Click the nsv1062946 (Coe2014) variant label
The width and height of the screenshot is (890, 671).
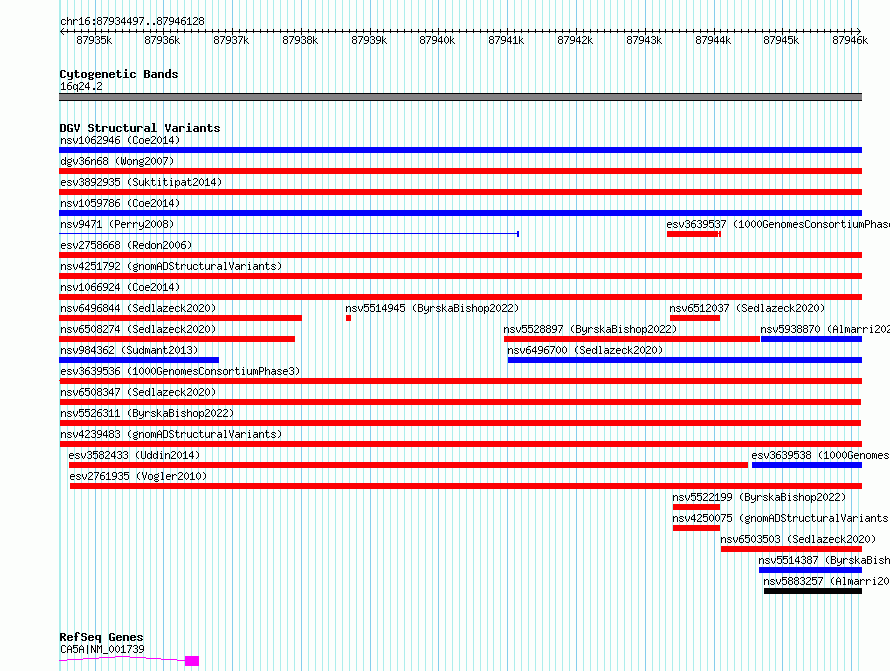pyautogui.click(x=120, y=140)
